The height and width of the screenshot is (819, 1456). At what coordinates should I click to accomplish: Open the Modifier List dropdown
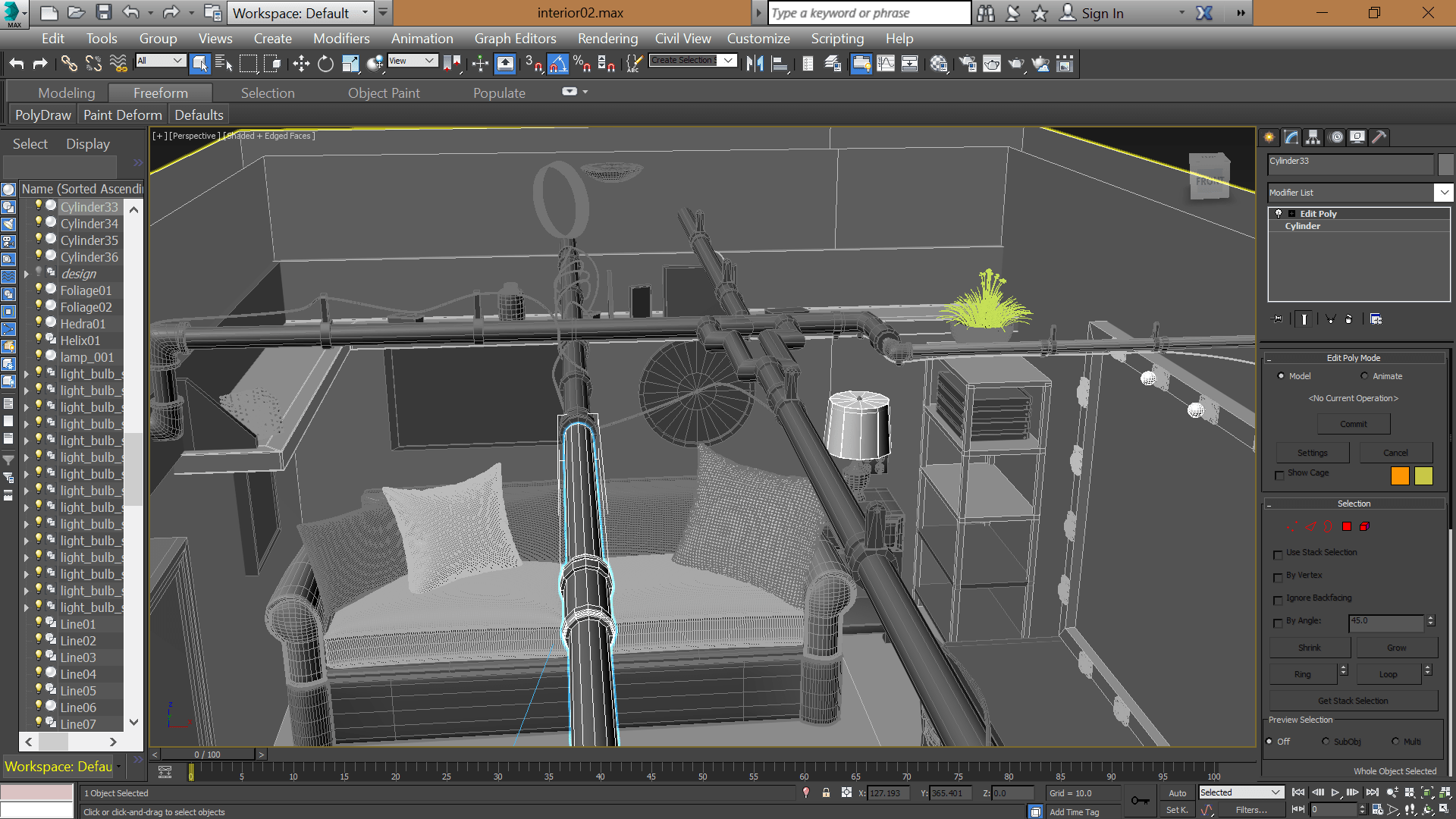[1443, 193]
